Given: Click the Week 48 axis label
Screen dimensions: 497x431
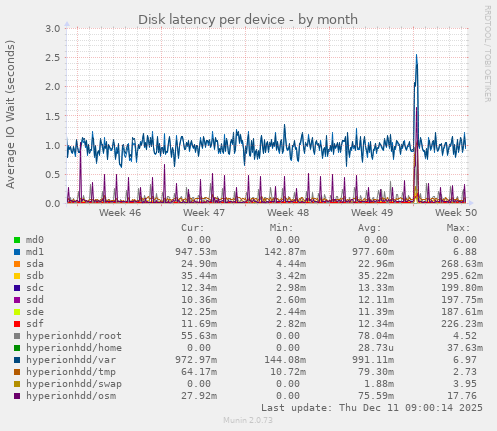Looking at the screenshot, I should [288, 213].
